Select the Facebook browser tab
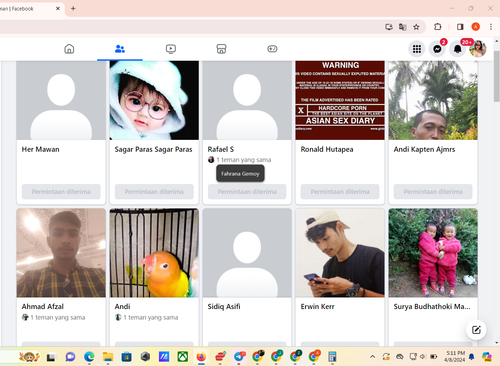This screenshot has height=366, width=500. tap(28, 9)
